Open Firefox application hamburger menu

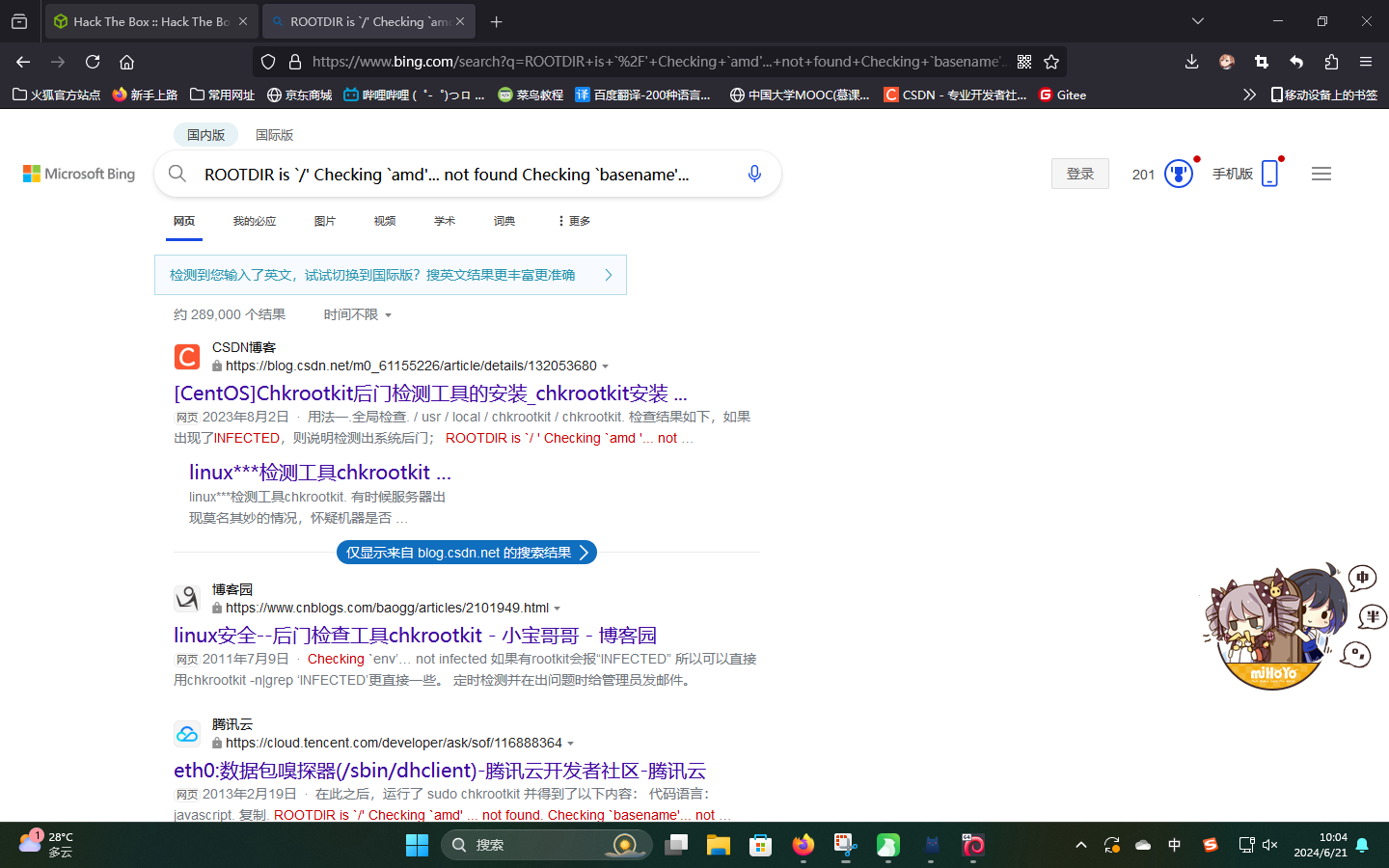[x=1366, y=62]
